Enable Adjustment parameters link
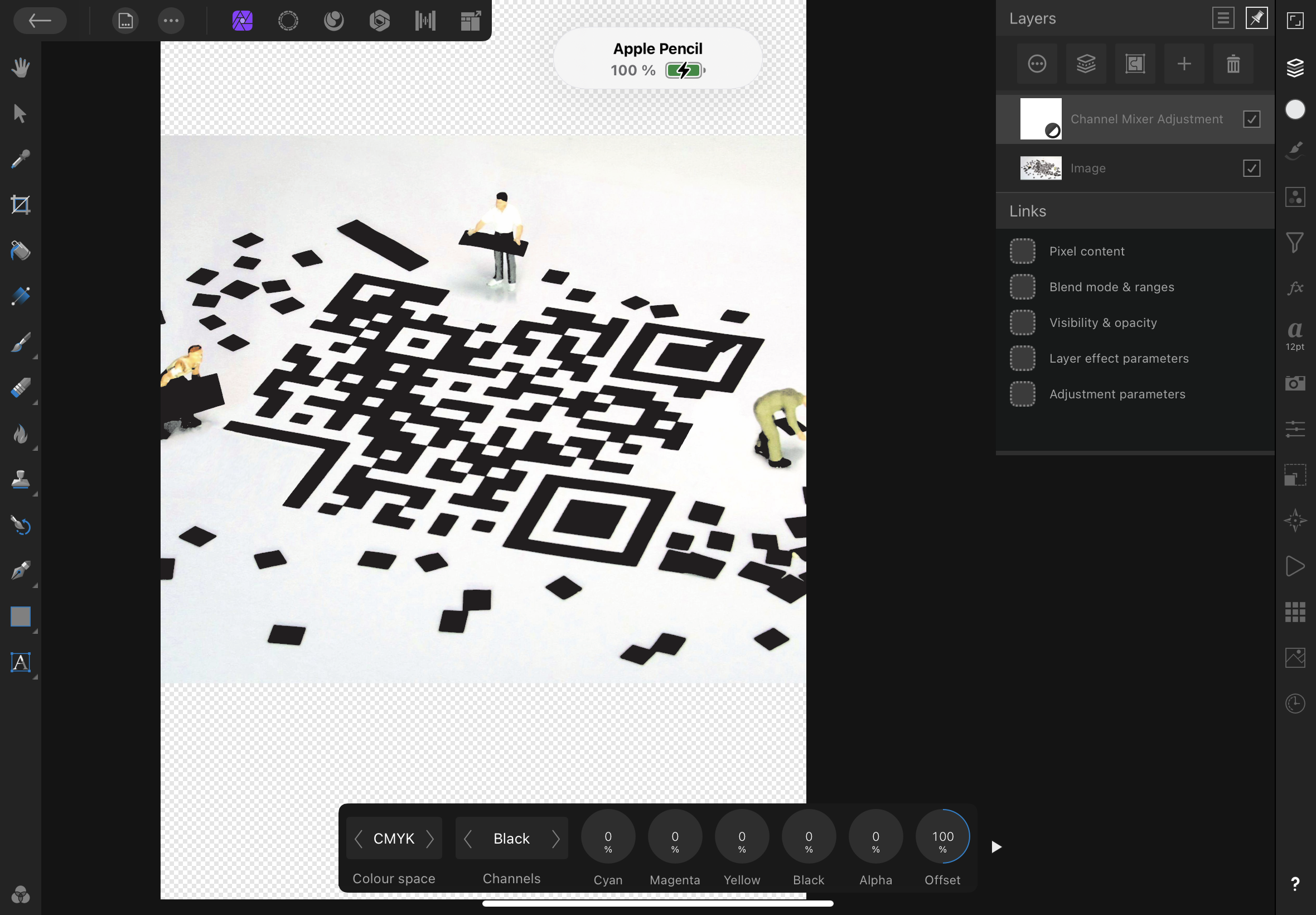Viewport: 1316px width, 915px height. click(x=1022, y=394)
